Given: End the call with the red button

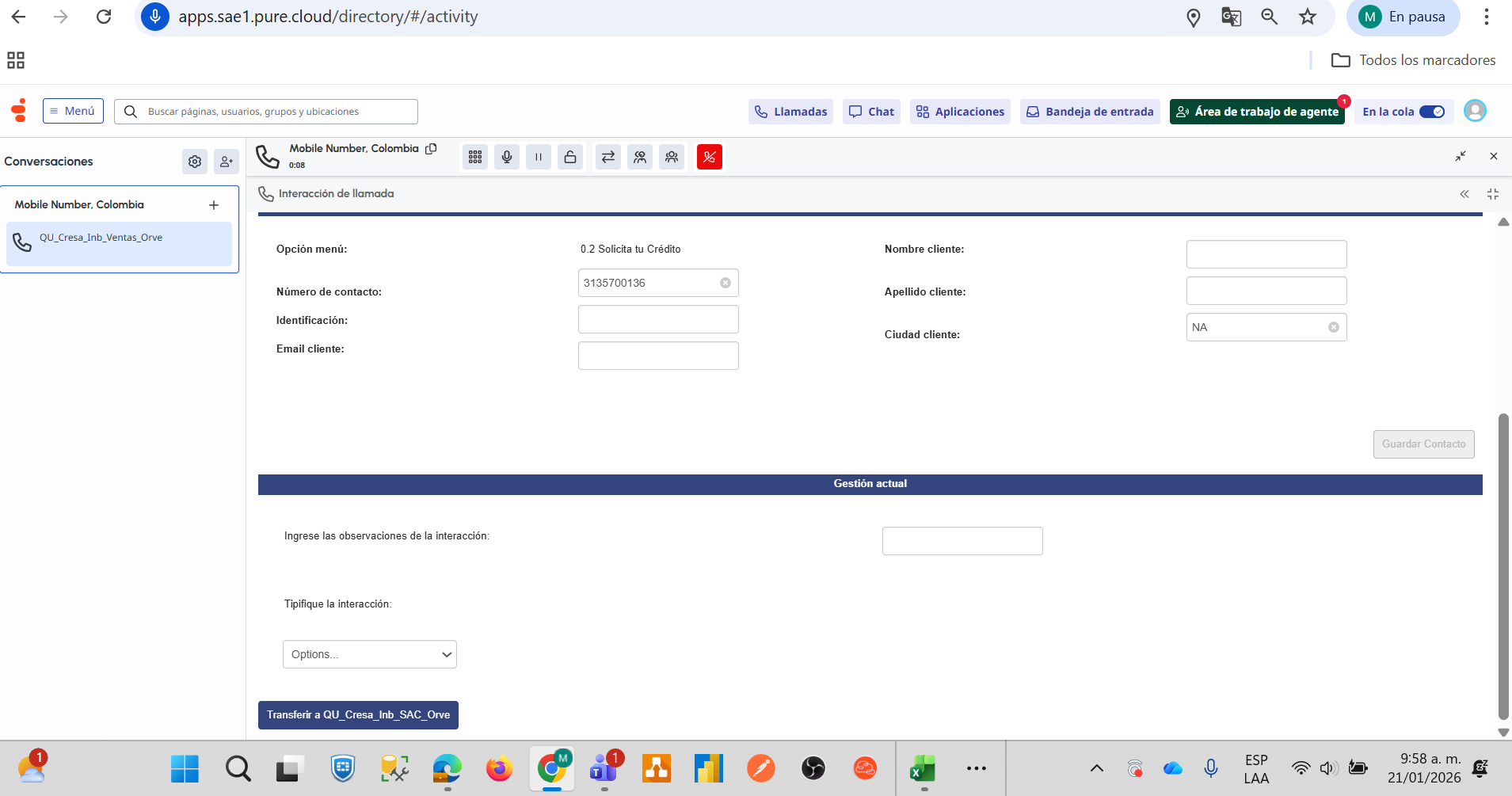Looking at the screenshot, I should coord(710,157).
